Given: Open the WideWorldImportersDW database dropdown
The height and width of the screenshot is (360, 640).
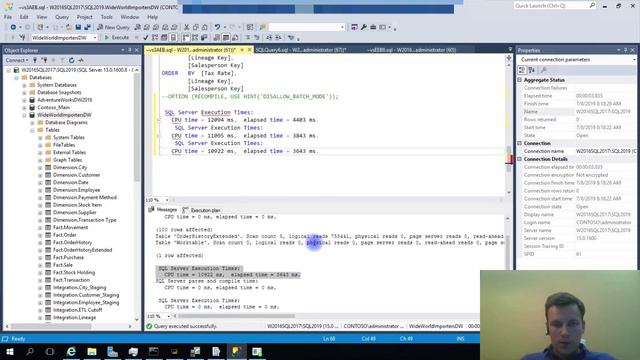Looking at the screenshot, I should (95, 38).
